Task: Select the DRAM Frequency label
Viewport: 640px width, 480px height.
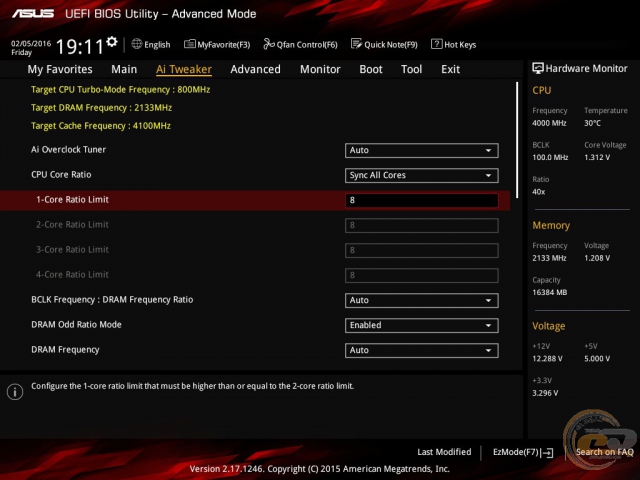Action: coord(65,350)
